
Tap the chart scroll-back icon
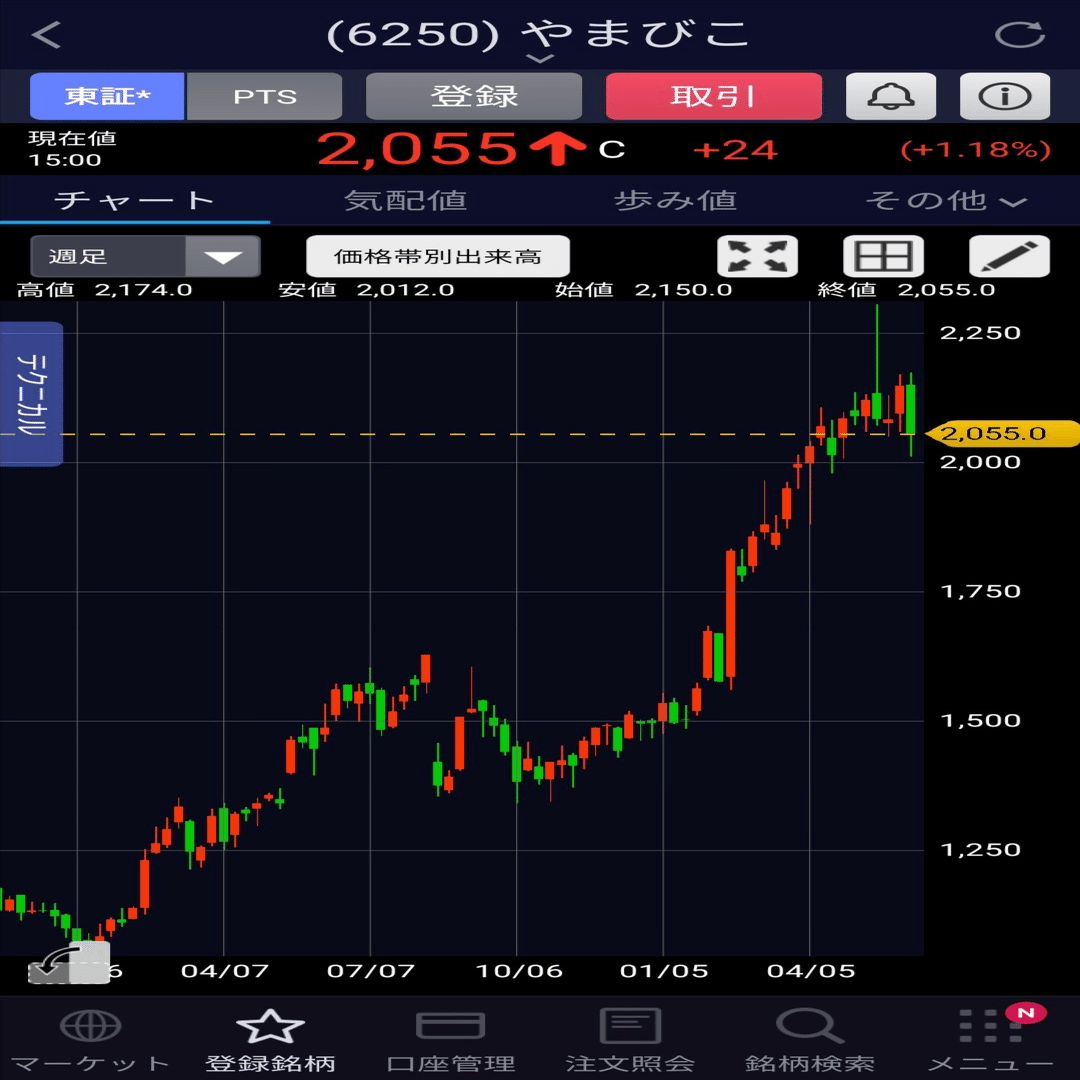coord(69,962)
